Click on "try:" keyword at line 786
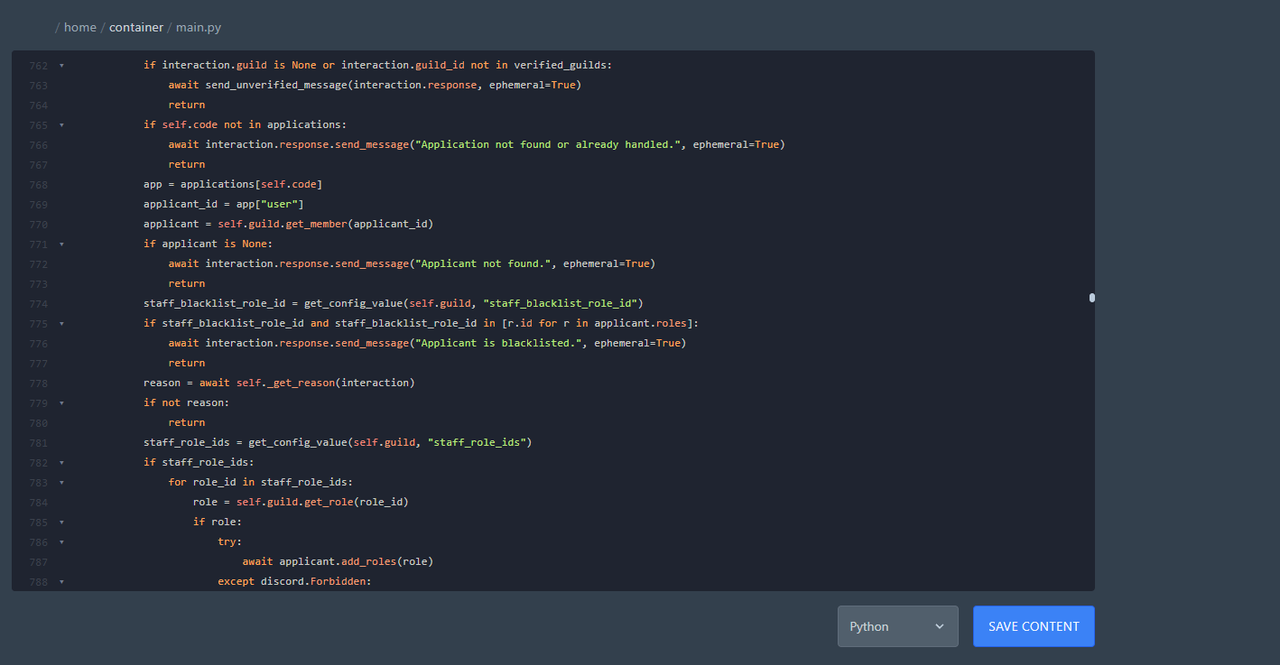This screenshot has width=1280, height=665. [x=230, y=542]
